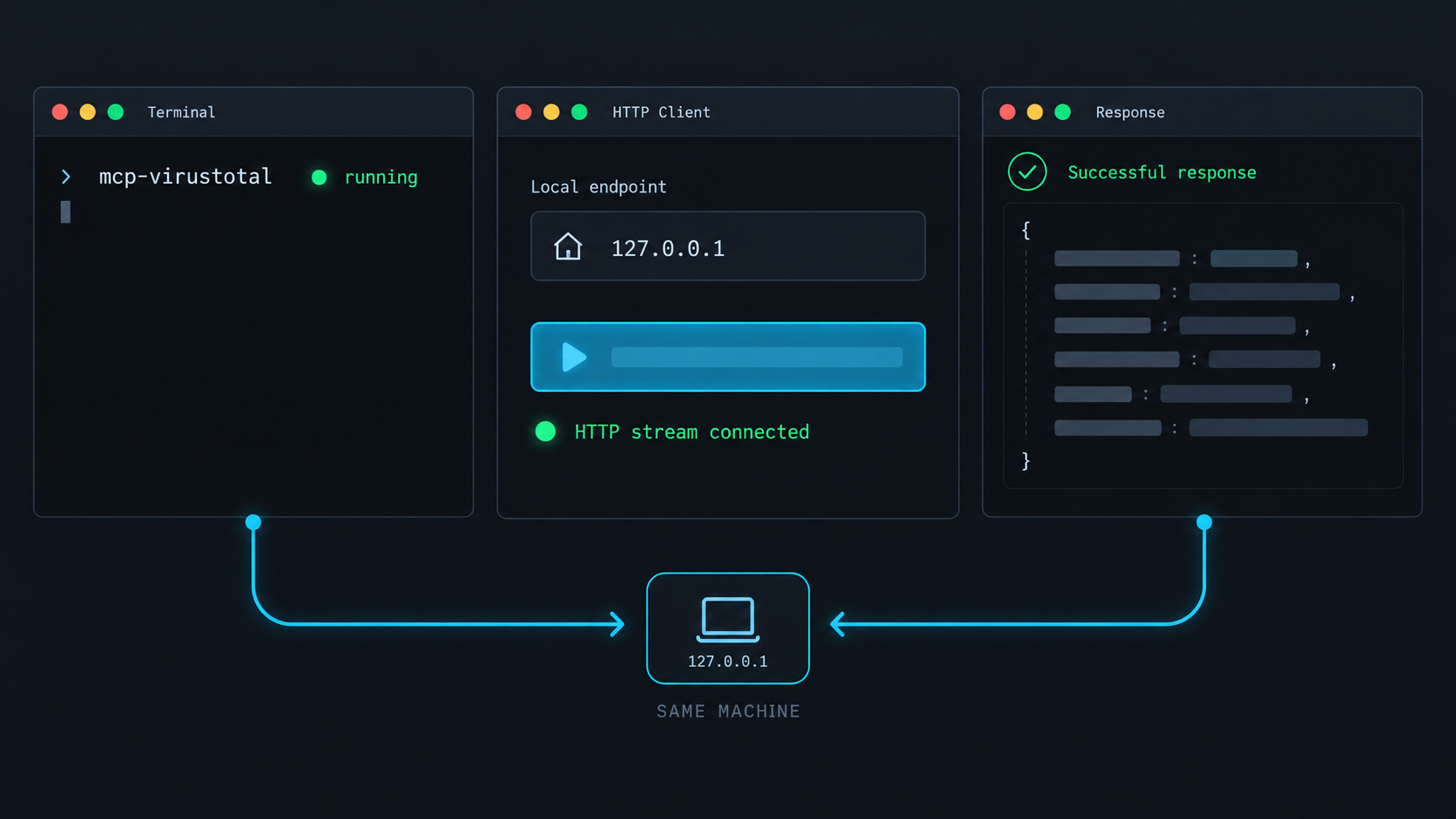Close the Terminal window with red button
This screenshot has width=1456, height=819.
point(60,111)
